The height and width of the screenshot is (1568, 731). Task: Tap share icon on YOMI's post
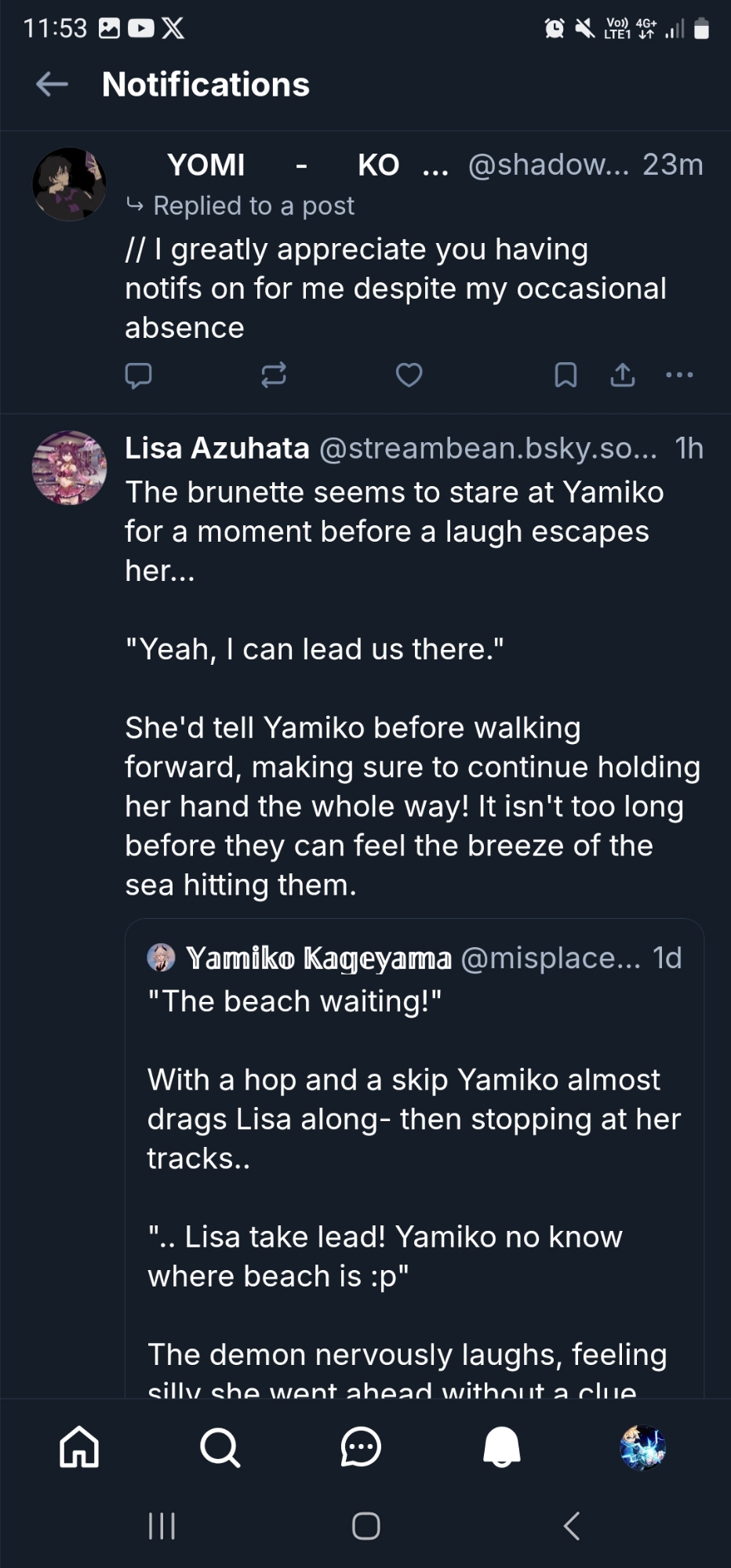point(623,376)
